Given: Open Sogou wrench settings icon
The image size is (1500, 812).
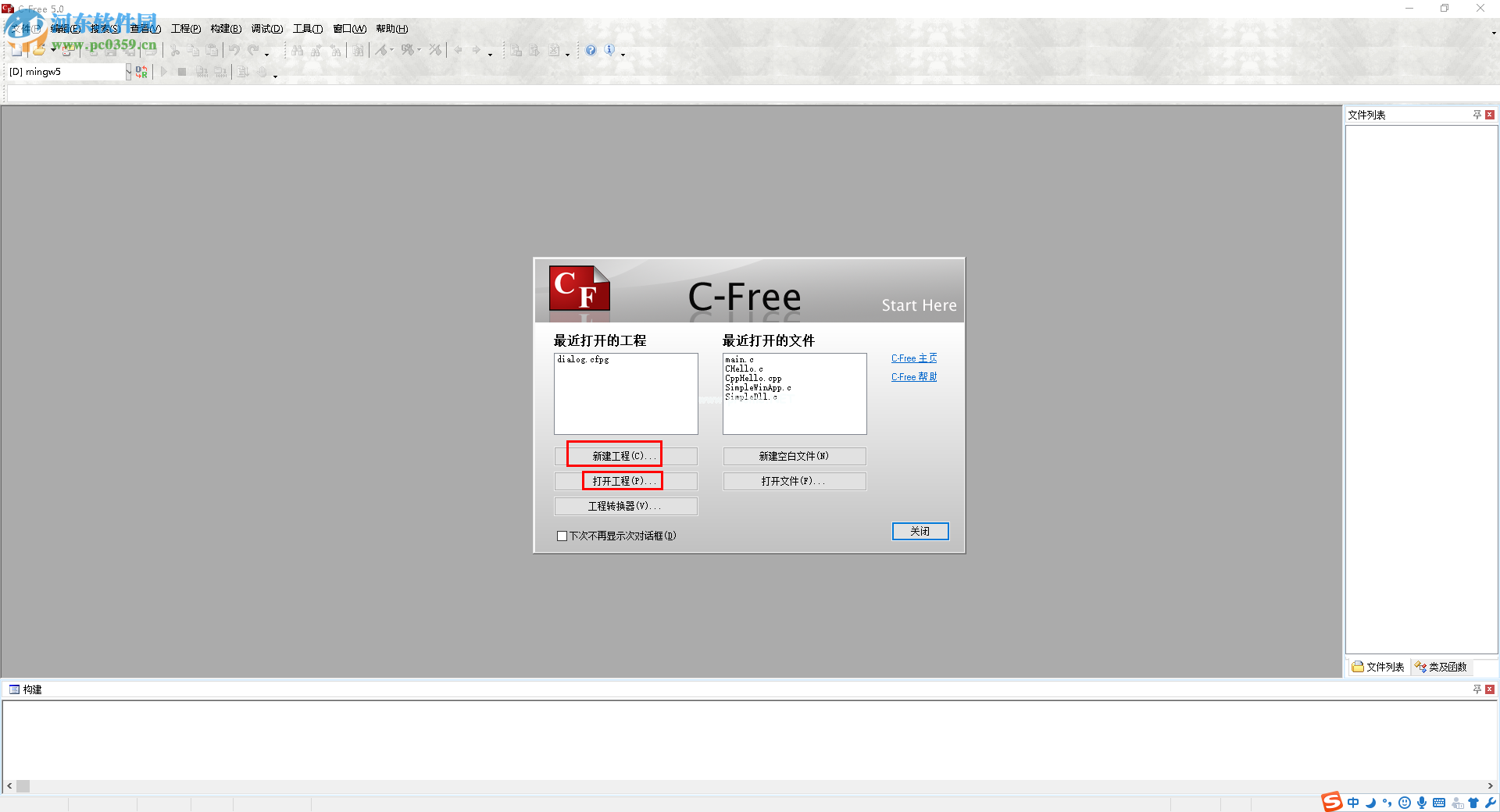Looking at the screenshot, I should (1491, 803).
